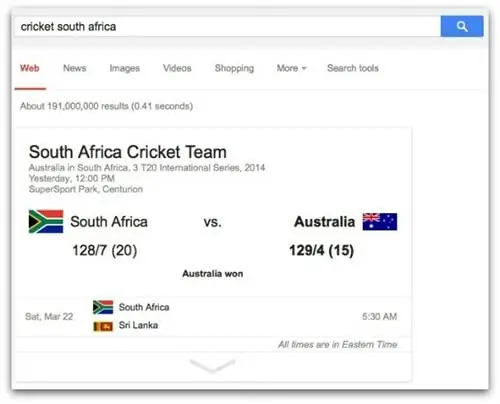This screenshot has width=500, height=404.
Task: Click the Sri Lanka fixture team name
Action: pyautogui.click(x=138, y=325)
